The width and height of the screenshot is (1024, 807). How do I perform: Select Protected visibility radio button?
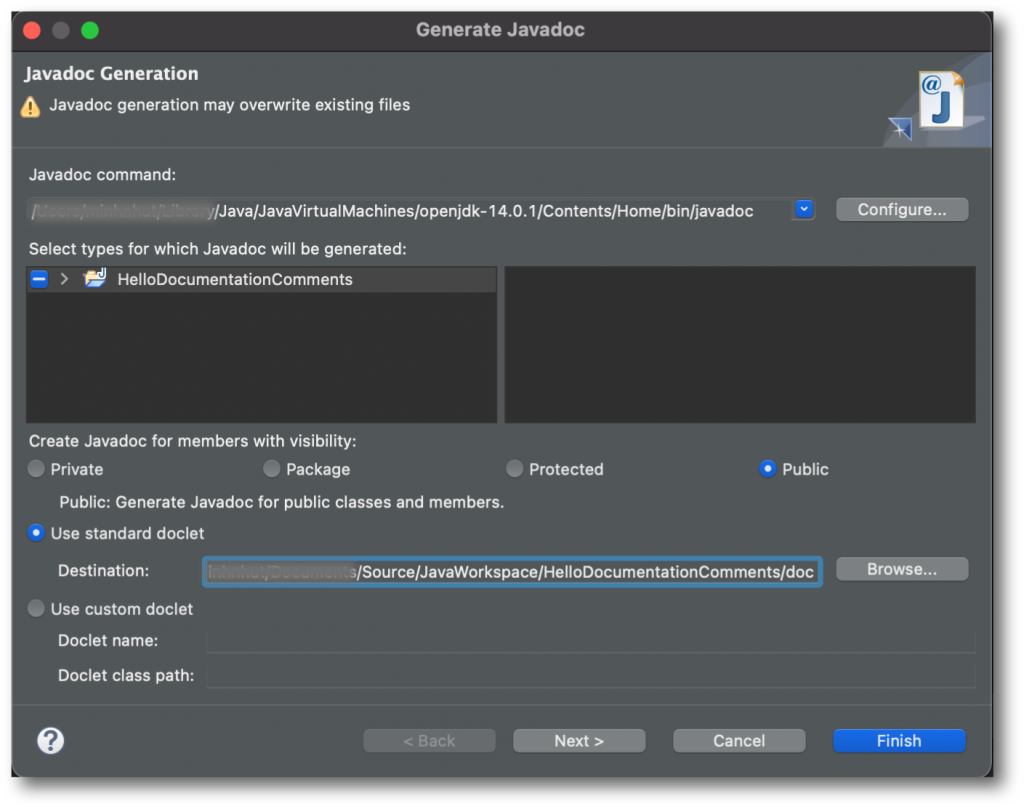click(515, 468)
